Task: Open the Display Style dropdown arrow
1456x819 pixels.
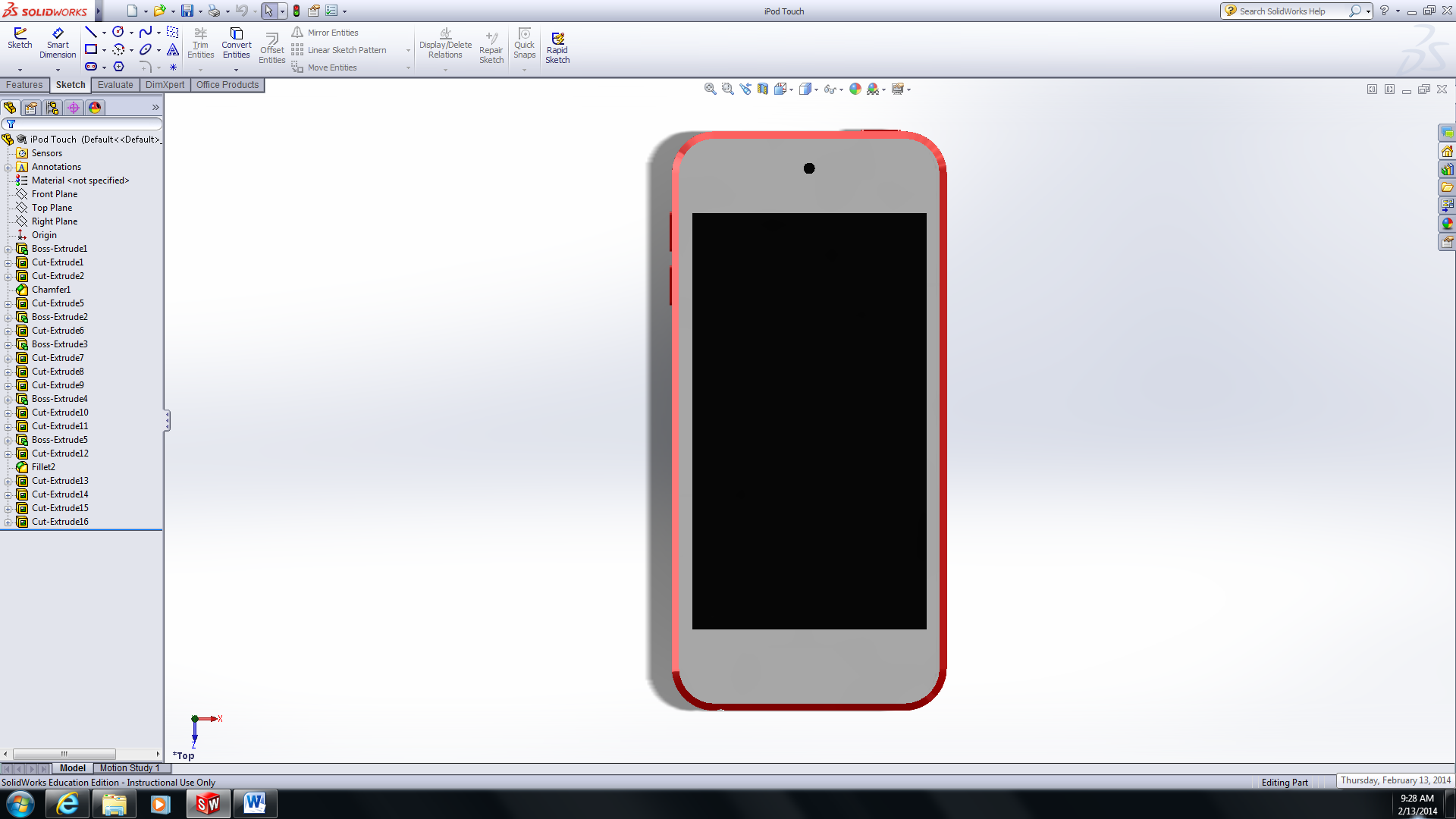Action: click(816, 89)
